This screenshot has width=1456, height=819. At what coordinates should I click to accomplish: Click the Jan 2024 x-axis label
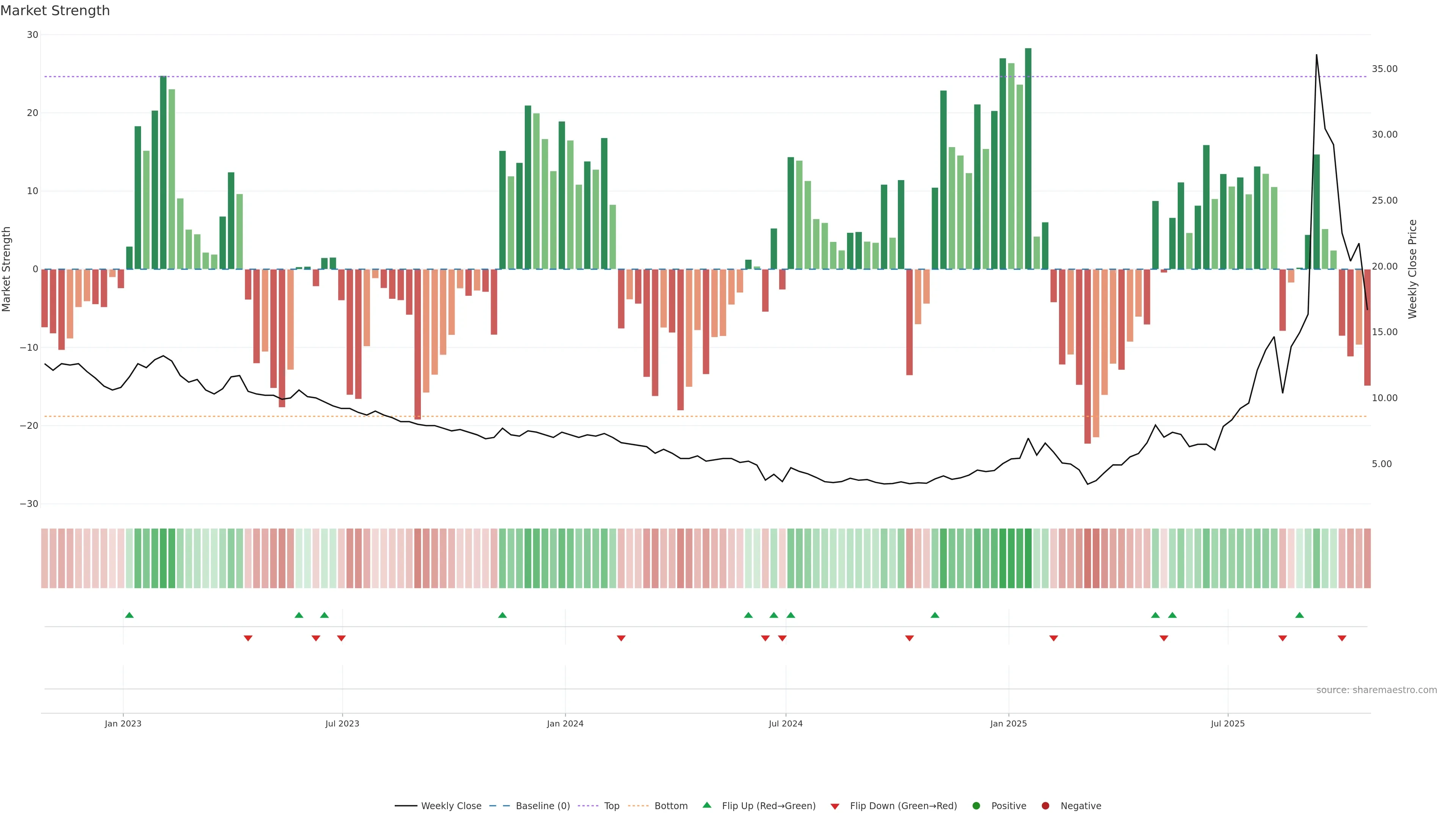[x=565, y=723]
